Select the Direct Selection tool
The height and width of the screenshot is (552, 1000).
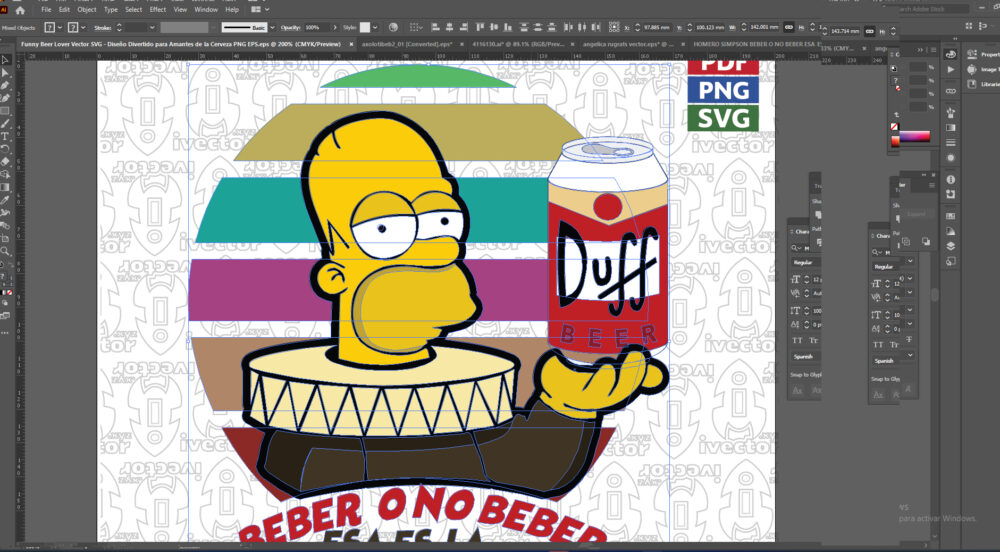coord(5,73)
